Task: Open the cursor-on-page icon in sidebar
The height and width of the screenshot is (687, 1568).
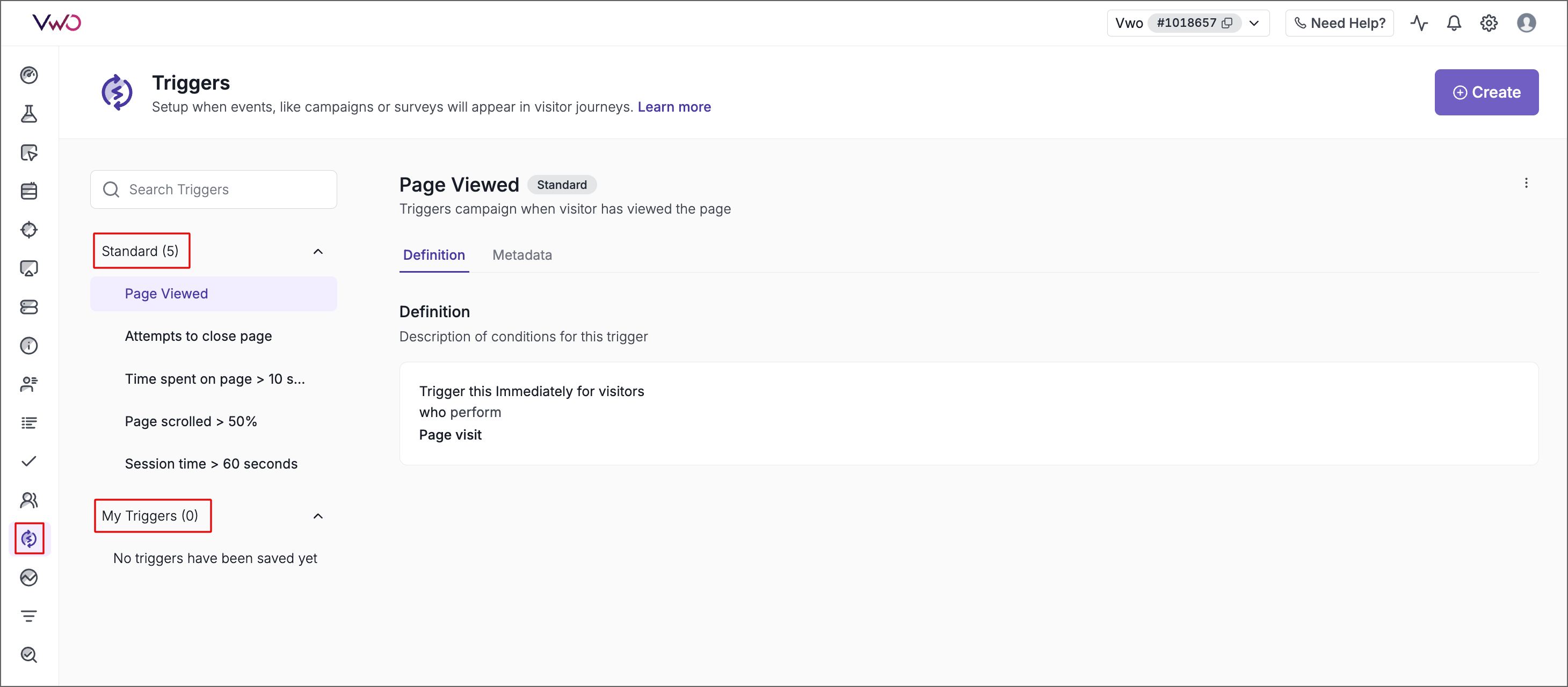Action: [28, 152]
